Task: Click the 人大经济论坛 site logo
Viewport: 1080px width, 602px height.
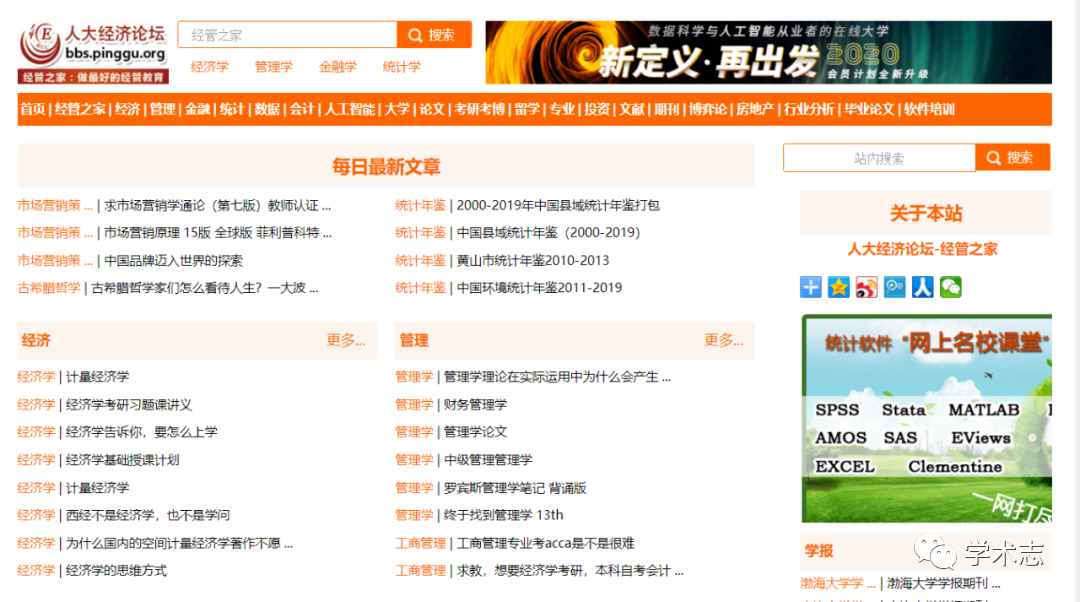Action: point(93,52)
